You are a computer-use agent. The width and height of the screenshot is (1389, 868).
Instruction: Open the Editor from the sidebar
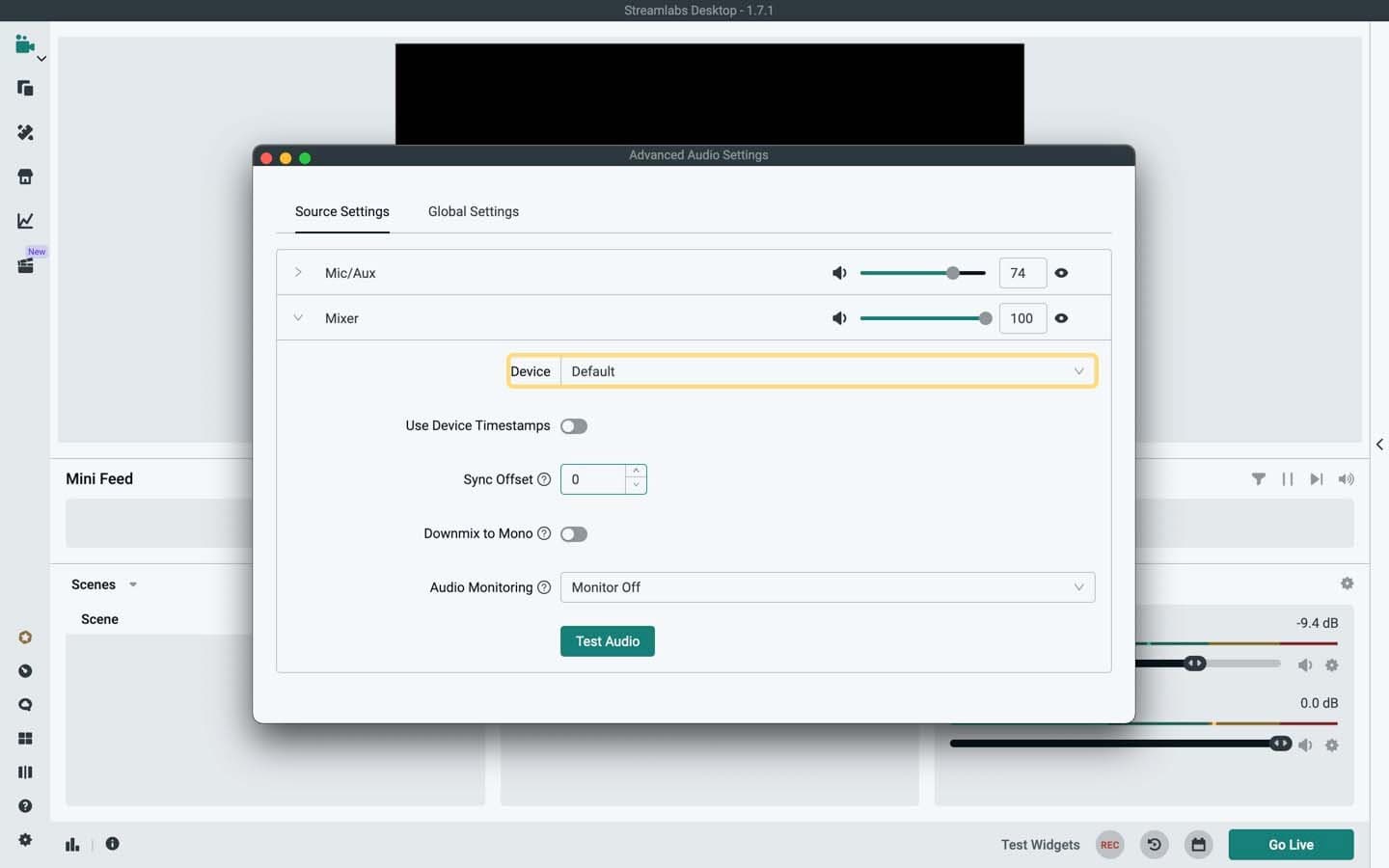click(x=26, y=44)
